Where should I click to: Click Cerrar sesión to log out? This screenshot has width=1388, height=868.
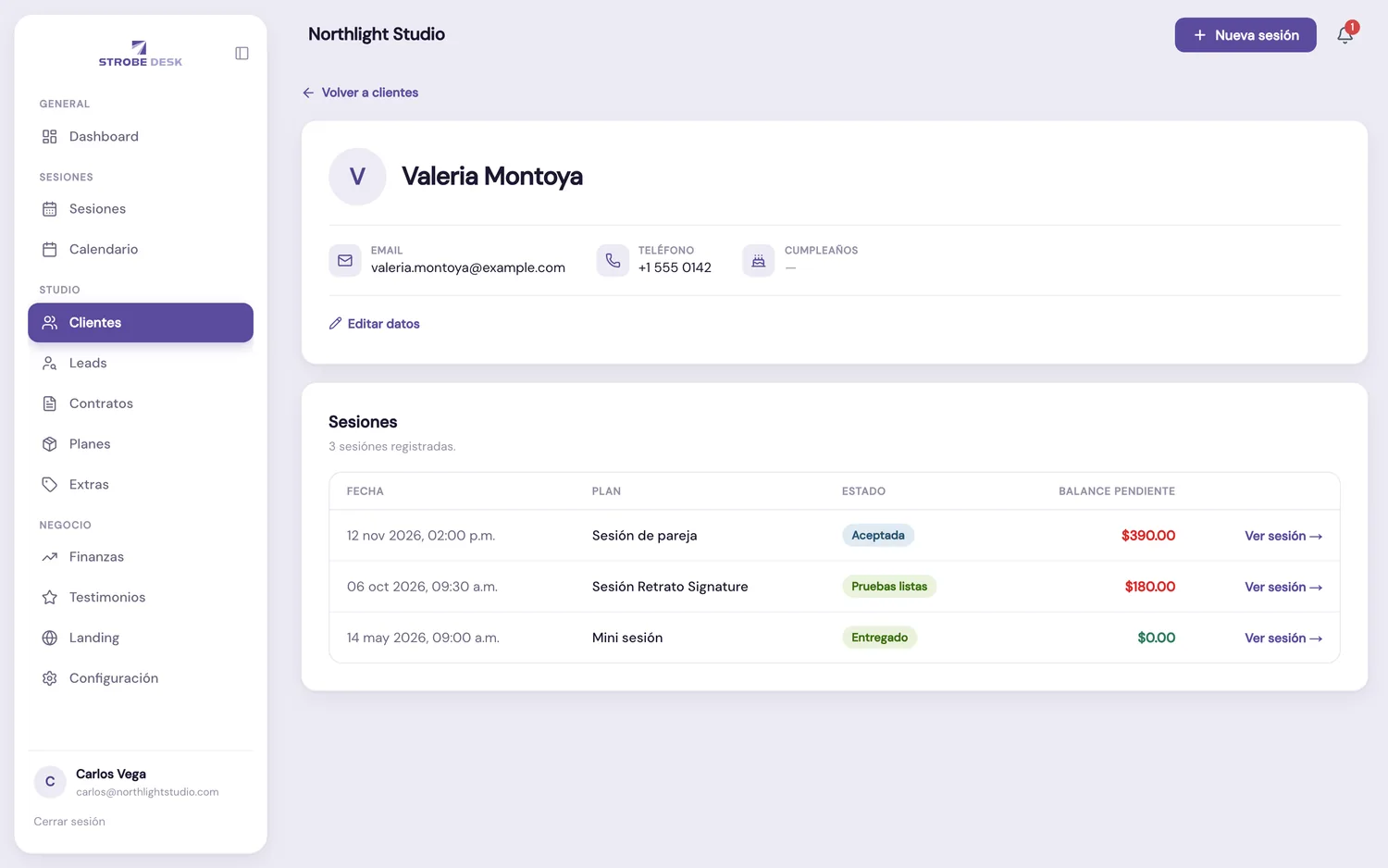pyautogui.click(x=69, y=822)
